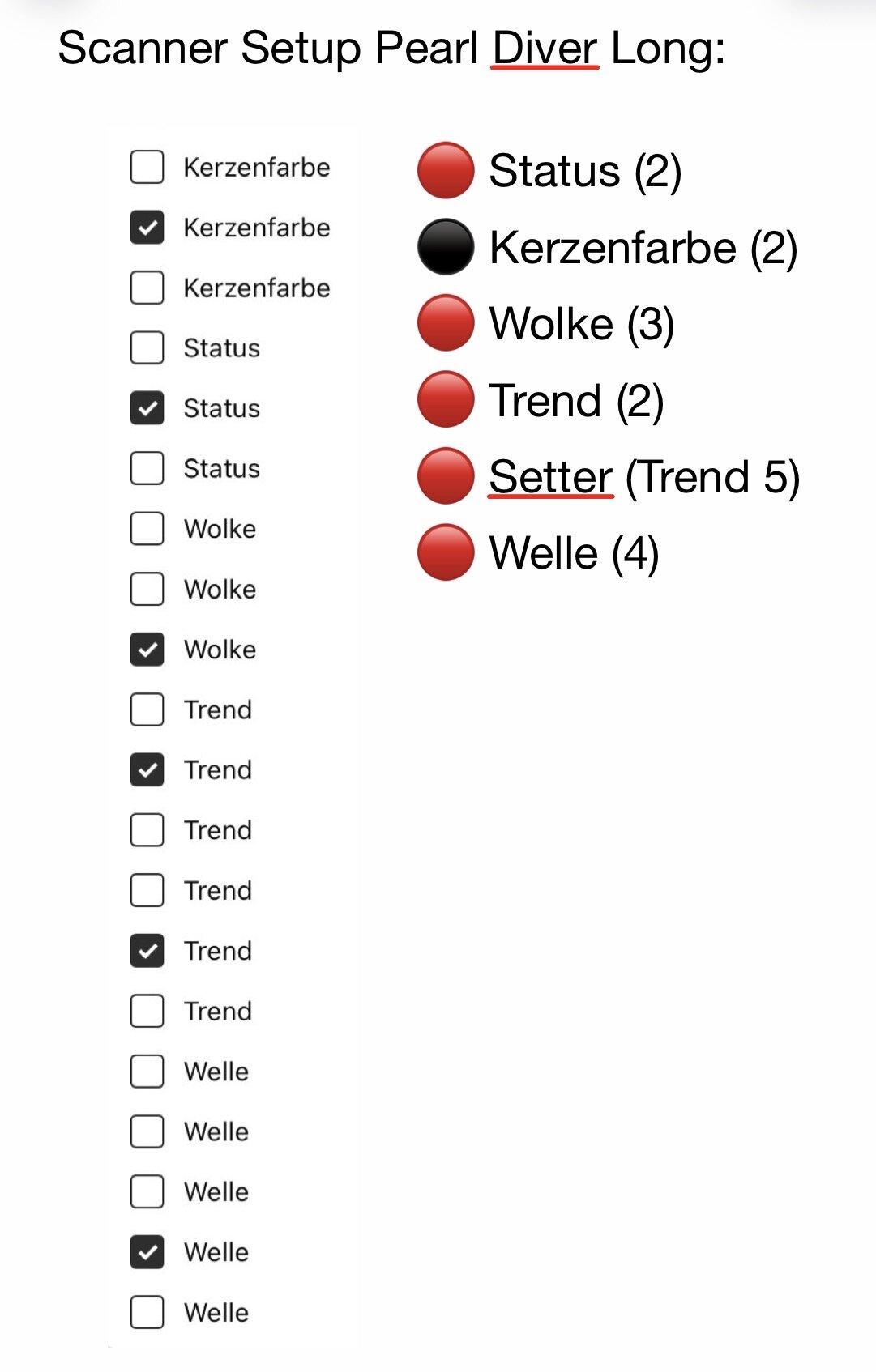
Task: Click the red circle beside Setter (Trend 5)
Action: [x=445, y=476]
